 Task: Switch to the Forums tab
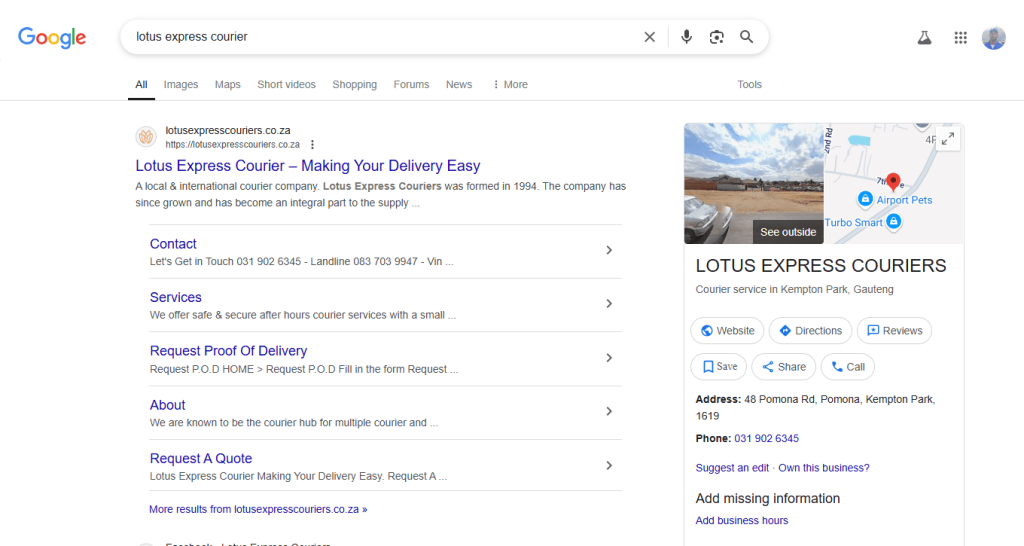tap(411, 84)
